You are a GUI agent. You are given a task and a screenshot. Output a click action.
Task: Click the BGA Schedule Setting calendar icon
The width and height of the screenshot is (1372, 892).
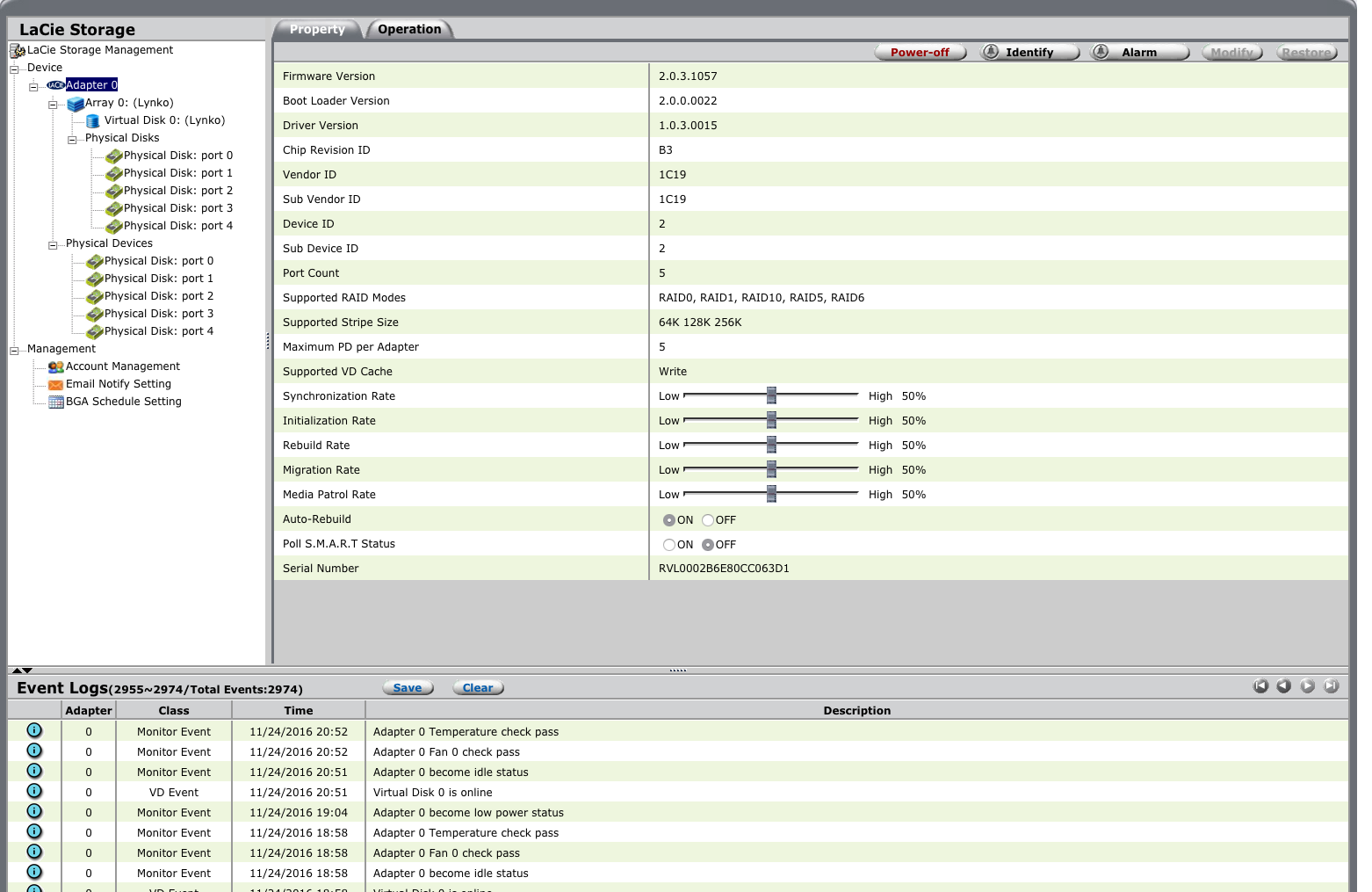(55, 402)
